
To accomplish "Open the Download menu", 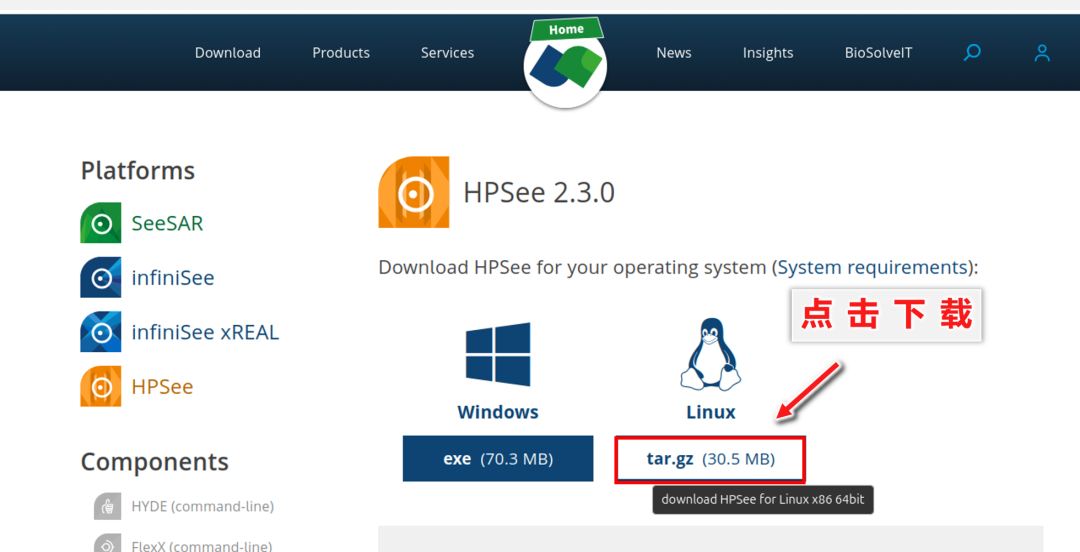I will 228,52.
